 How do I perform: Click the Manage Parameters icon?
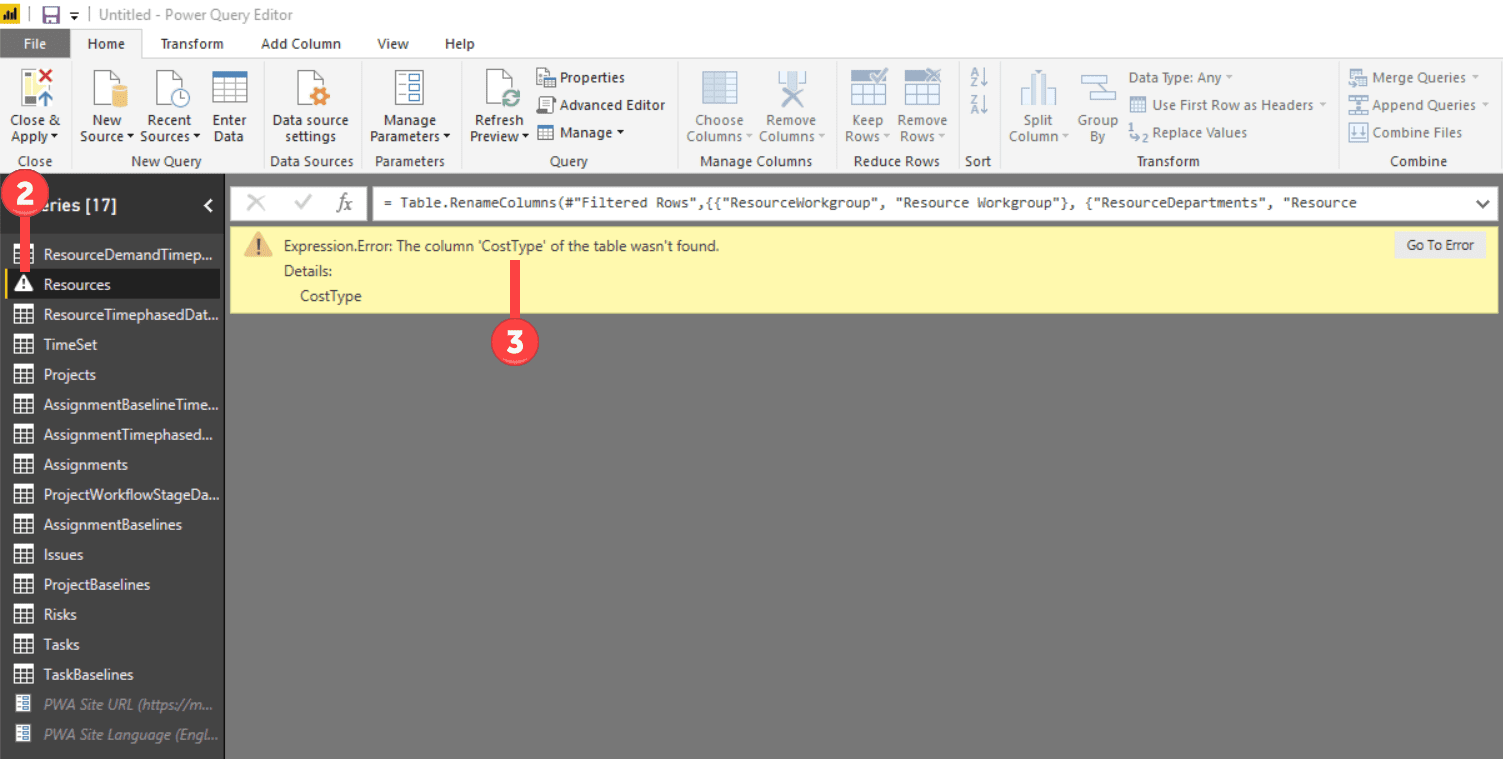point(410,88)
